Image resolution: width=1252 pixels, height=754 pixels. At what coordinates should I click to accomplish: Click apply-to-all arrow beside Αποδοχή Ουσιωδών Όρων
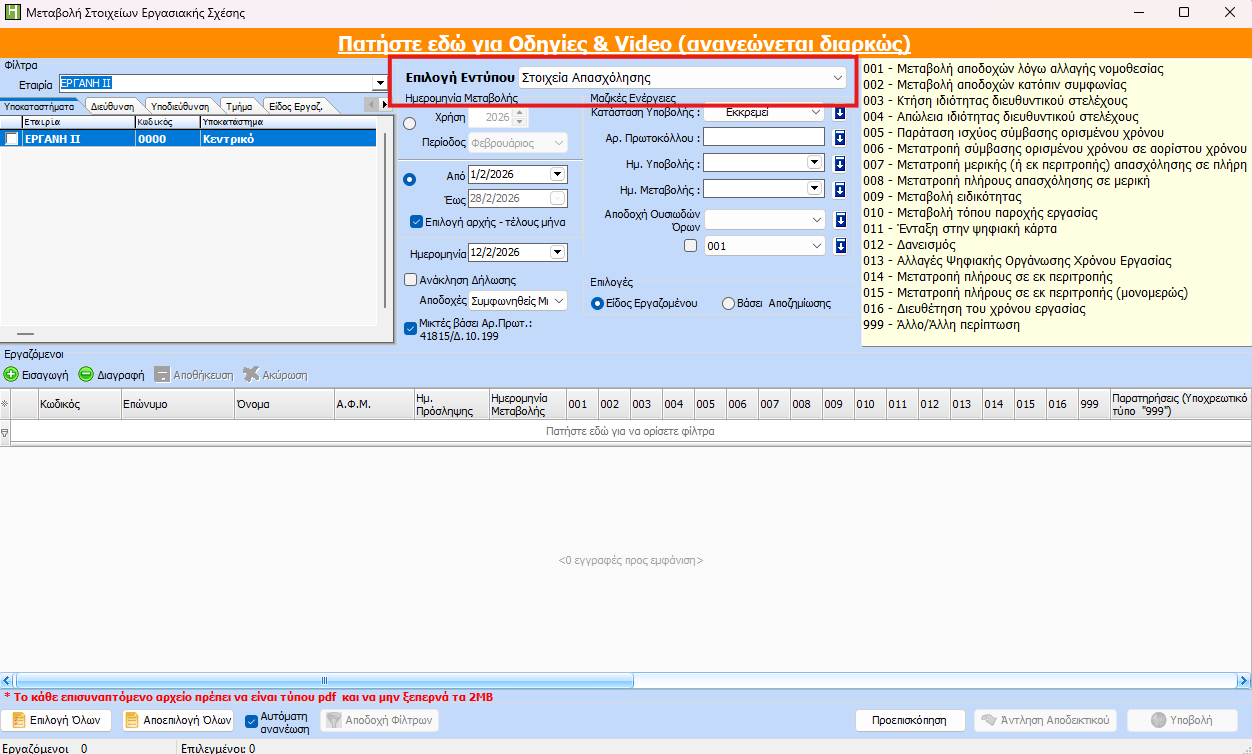(x=840, y=220)
